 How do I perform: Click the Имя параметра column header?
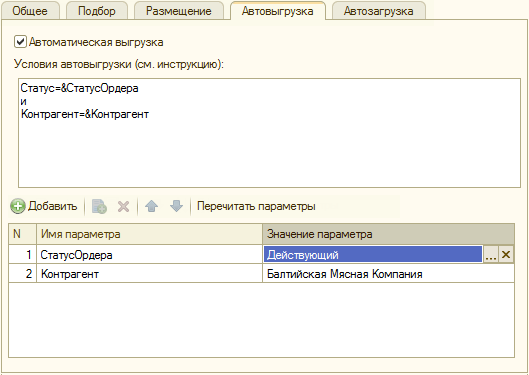point(149,234)
